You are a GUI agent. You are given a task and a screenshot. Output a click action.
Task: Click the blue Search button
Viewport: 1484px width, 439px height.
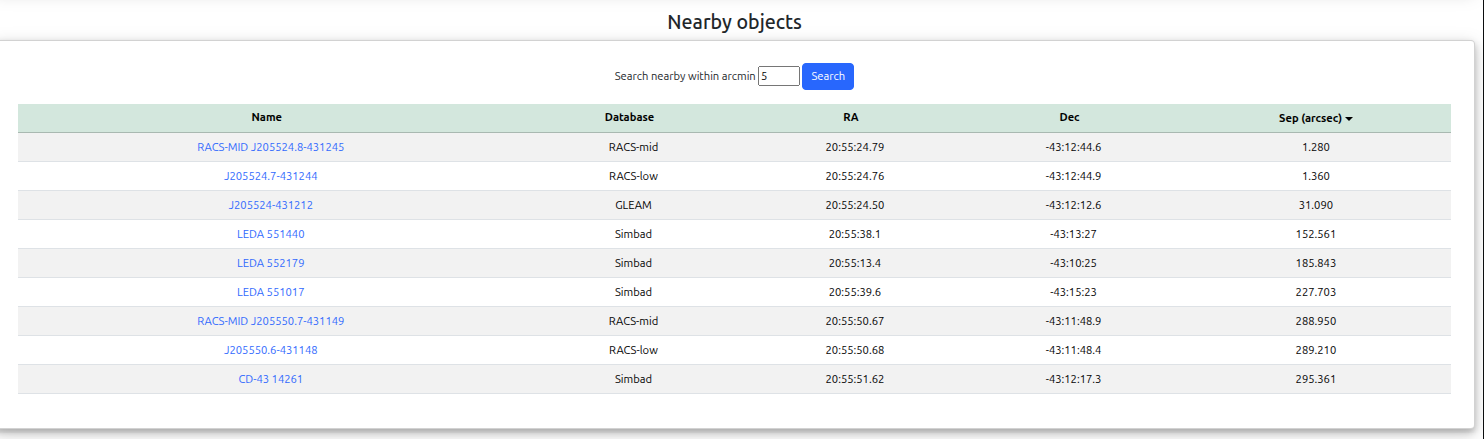[x=828, y=76]
